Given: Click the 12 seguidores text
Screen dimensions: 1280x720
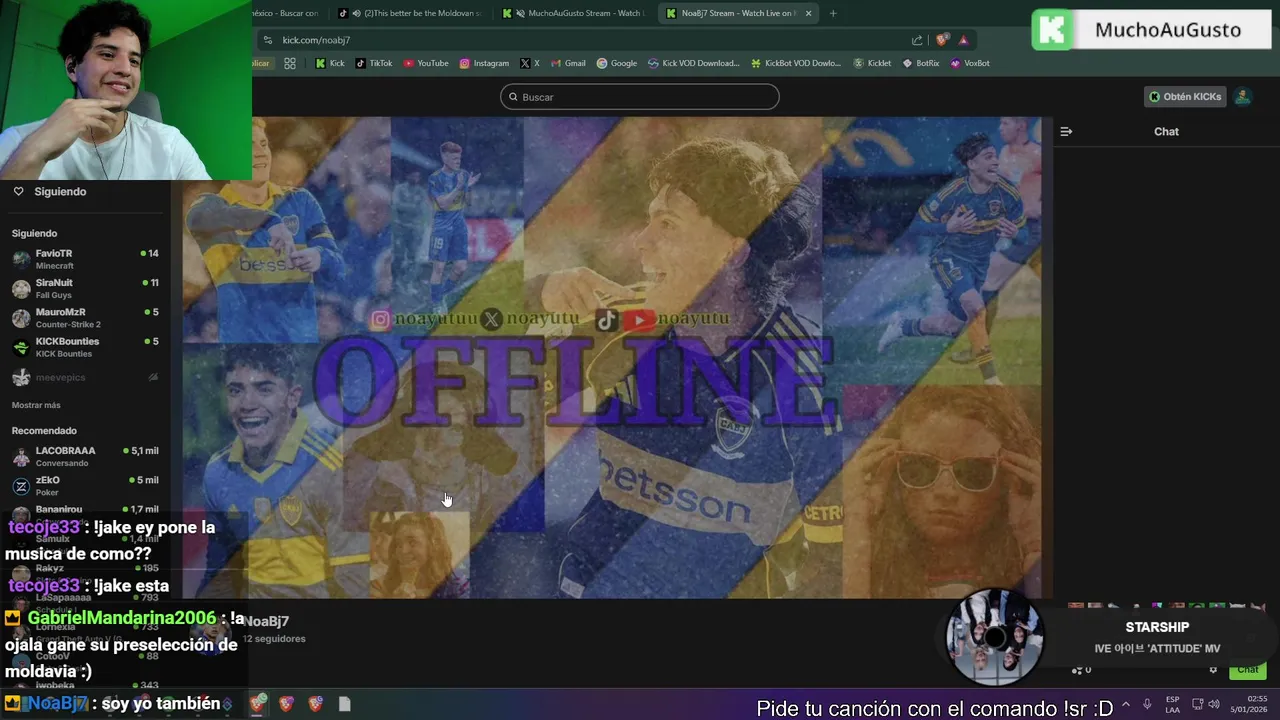Looking at the screenshot, I should [273, 639].
